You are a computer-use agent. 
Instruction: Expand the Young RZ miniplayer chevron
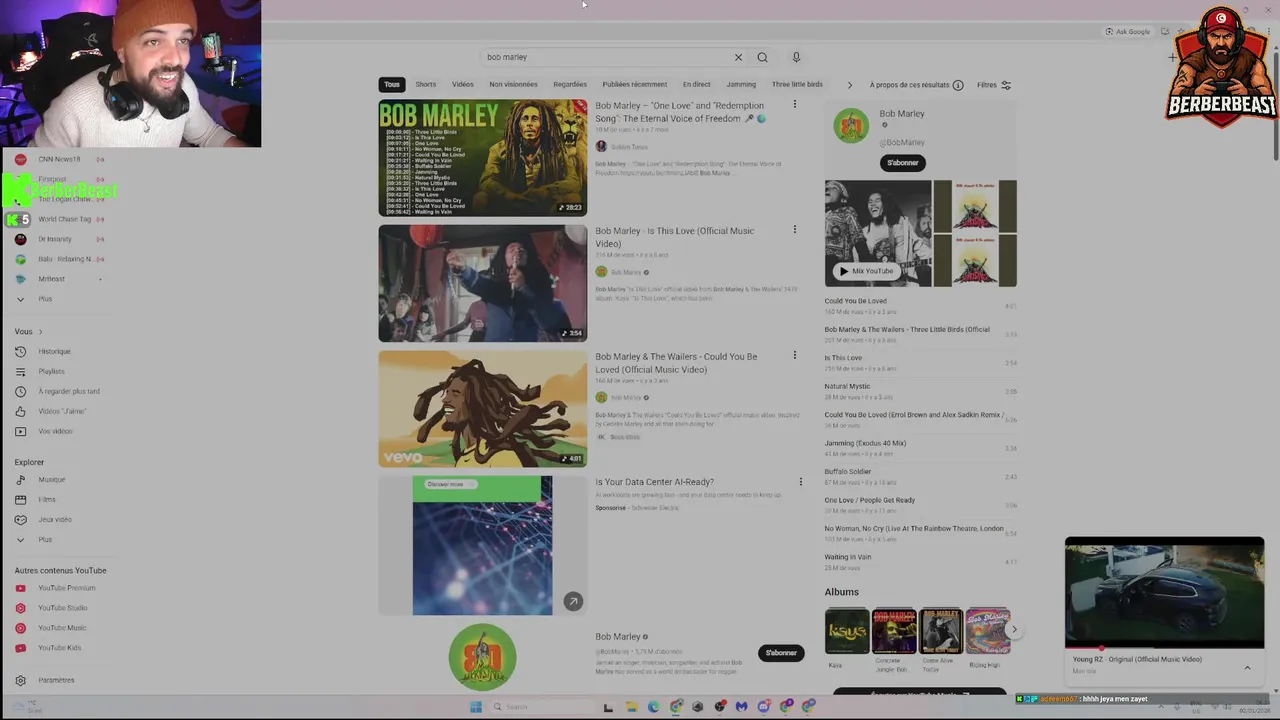point(1247,667)
